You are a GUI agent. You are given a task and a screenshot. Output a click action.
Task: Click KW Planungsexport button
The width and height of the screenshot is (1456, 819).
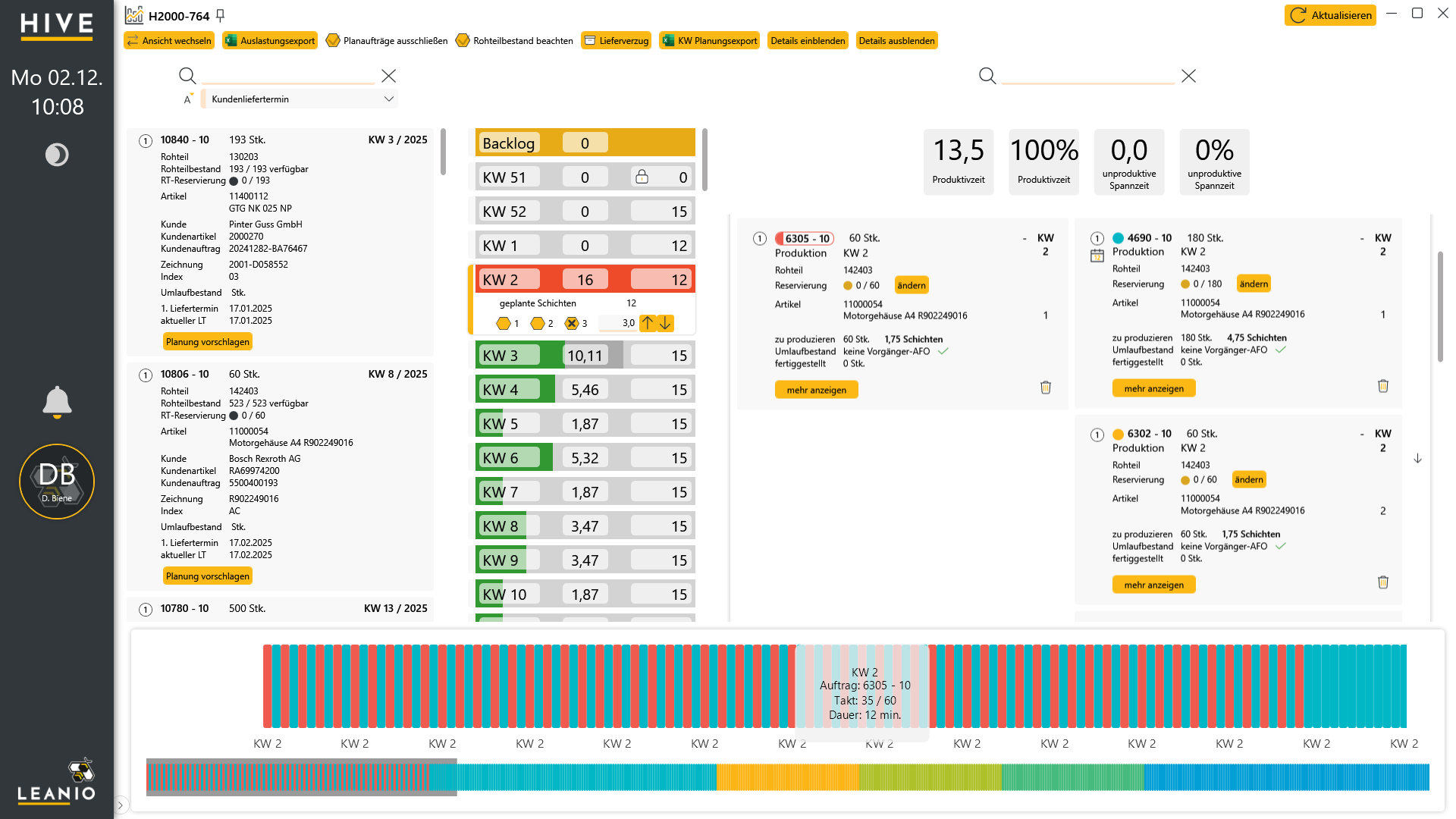[x=710, y=41]
